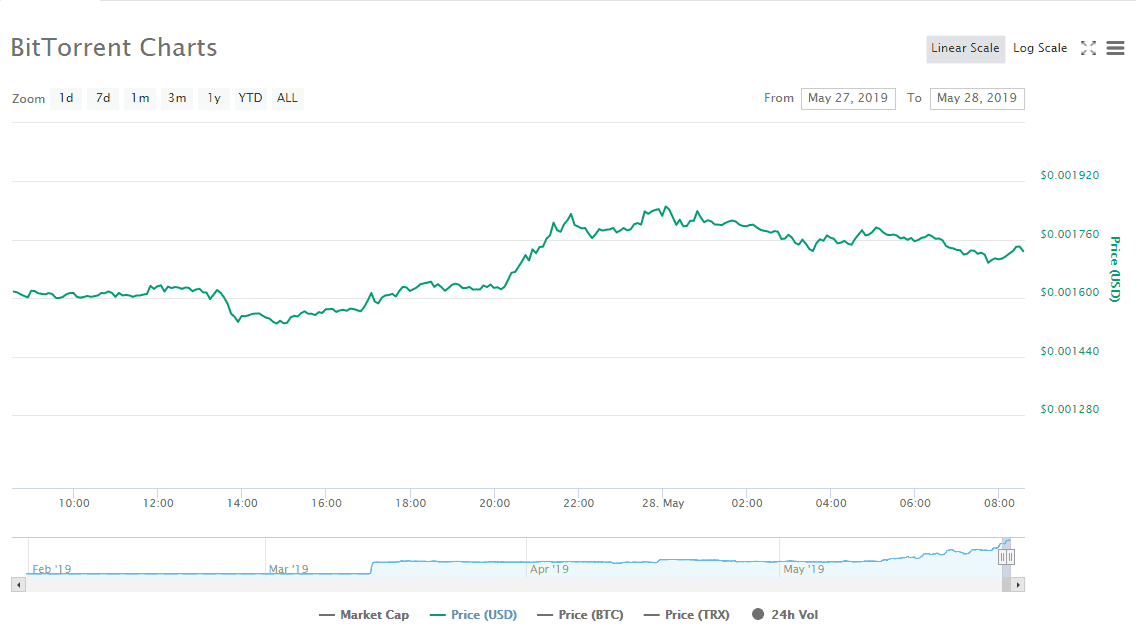Click the navigator scrollbar thumb
Image resolution: width=1137 pixels, height=629 pixels.
point(1006,585)
